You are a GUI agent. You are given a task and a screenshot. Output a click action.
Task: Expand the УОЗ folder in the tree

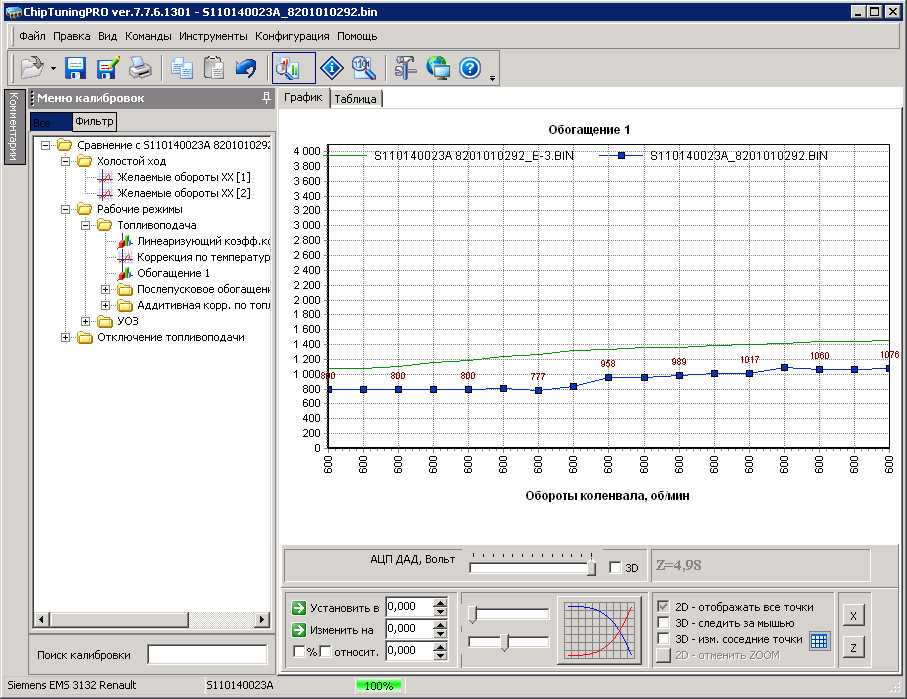point(87,321)
